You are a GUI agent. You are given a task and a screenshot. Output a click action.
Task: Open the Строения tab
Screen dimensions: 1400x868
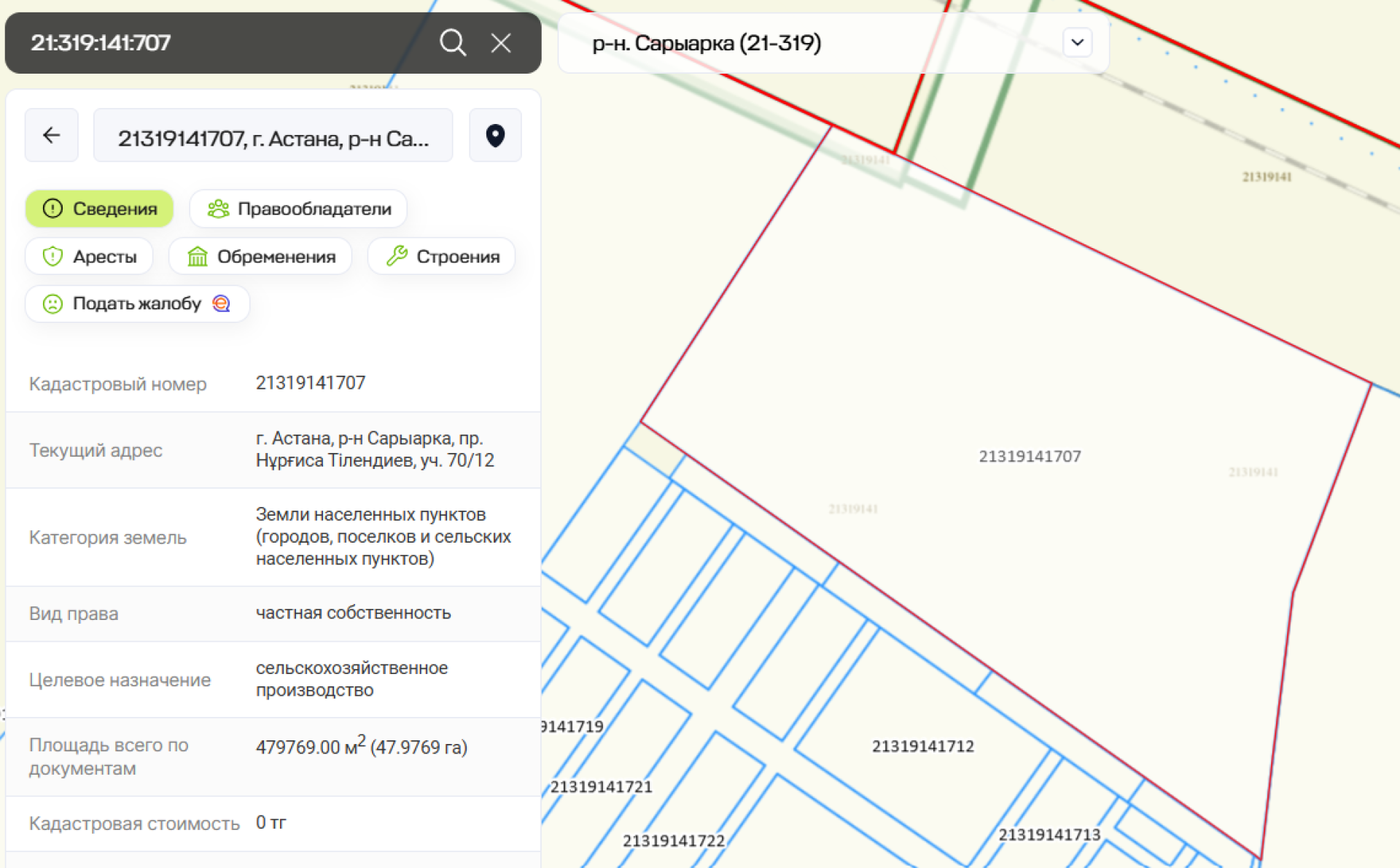point(442,257)
